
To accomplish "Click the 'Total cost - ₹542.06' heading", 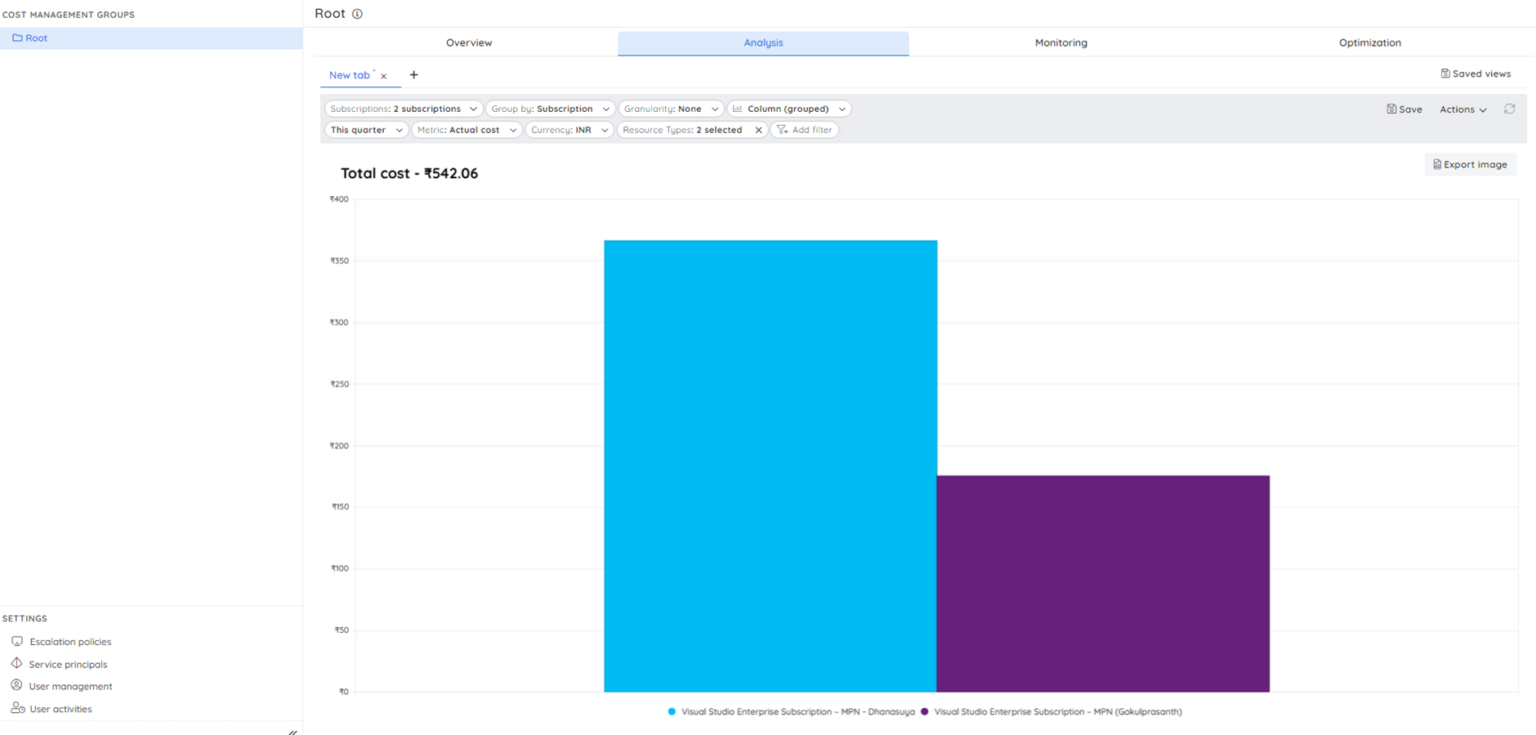I will (x=409, y=173).
